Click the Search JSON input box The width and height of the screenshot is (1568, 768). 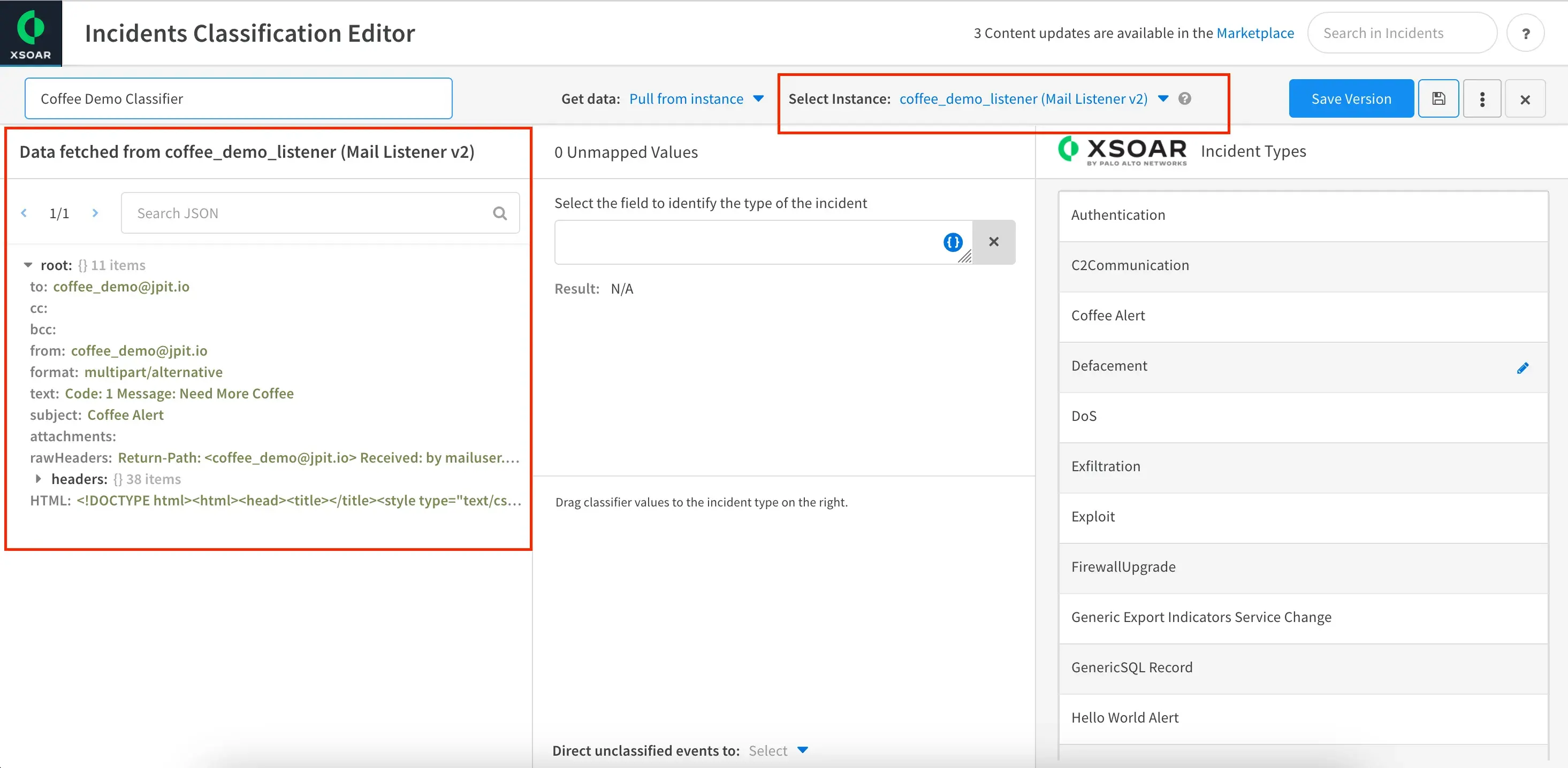click(x=320, y=213)
